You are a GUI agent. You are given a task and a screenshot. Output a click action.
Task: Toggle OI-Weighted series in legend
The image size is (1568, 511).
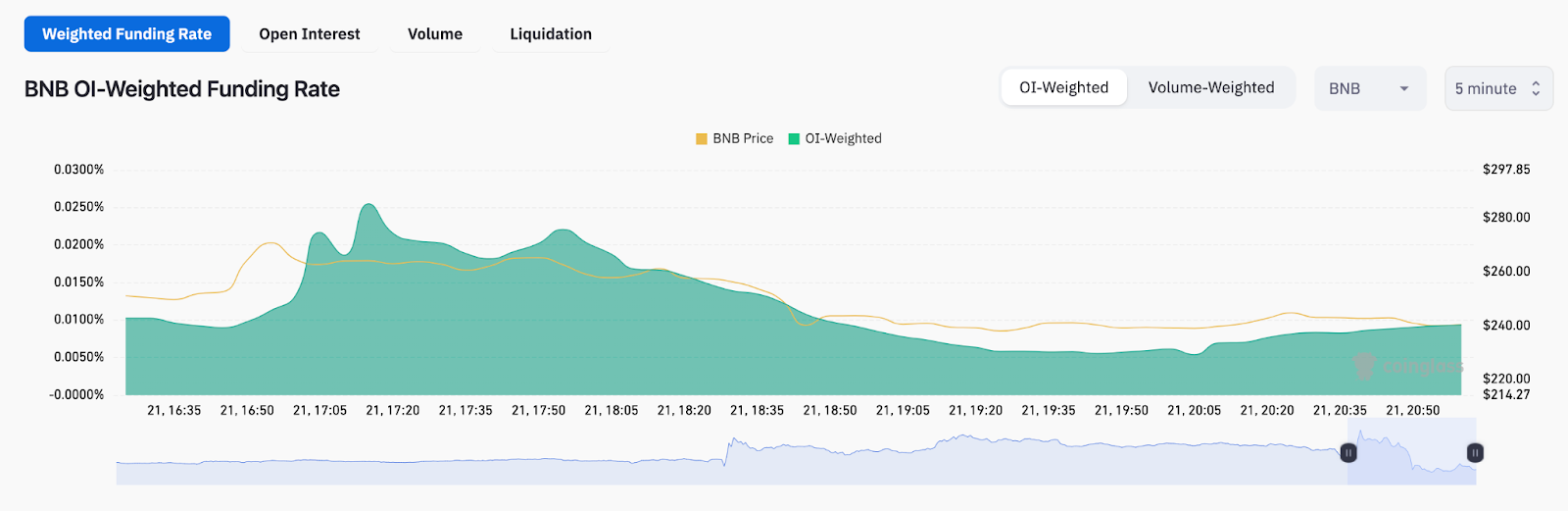(843, 138)
